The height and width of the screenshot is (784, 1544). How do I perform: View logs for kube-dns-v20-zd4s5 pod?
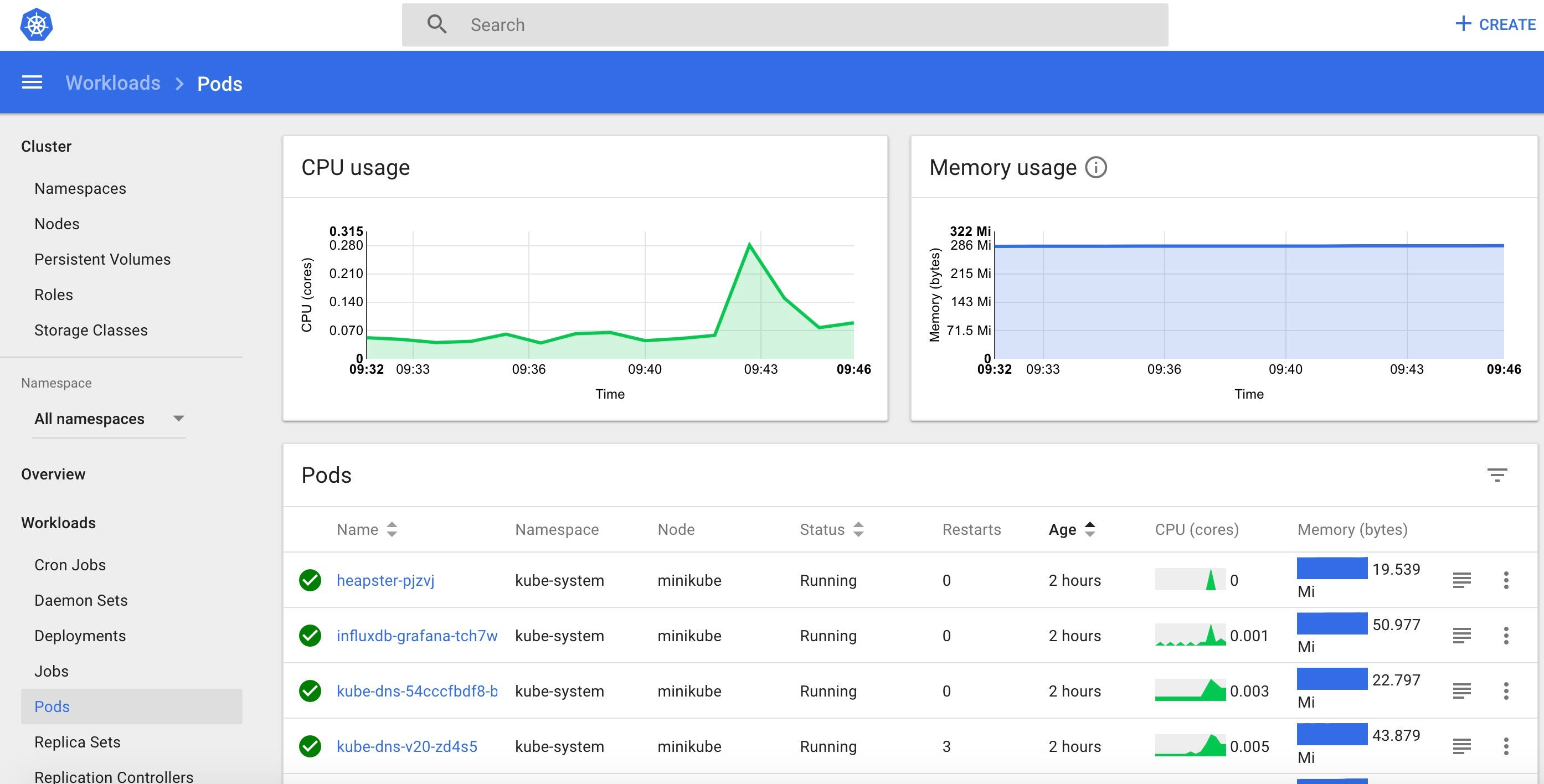click(x=1461, y=746)
